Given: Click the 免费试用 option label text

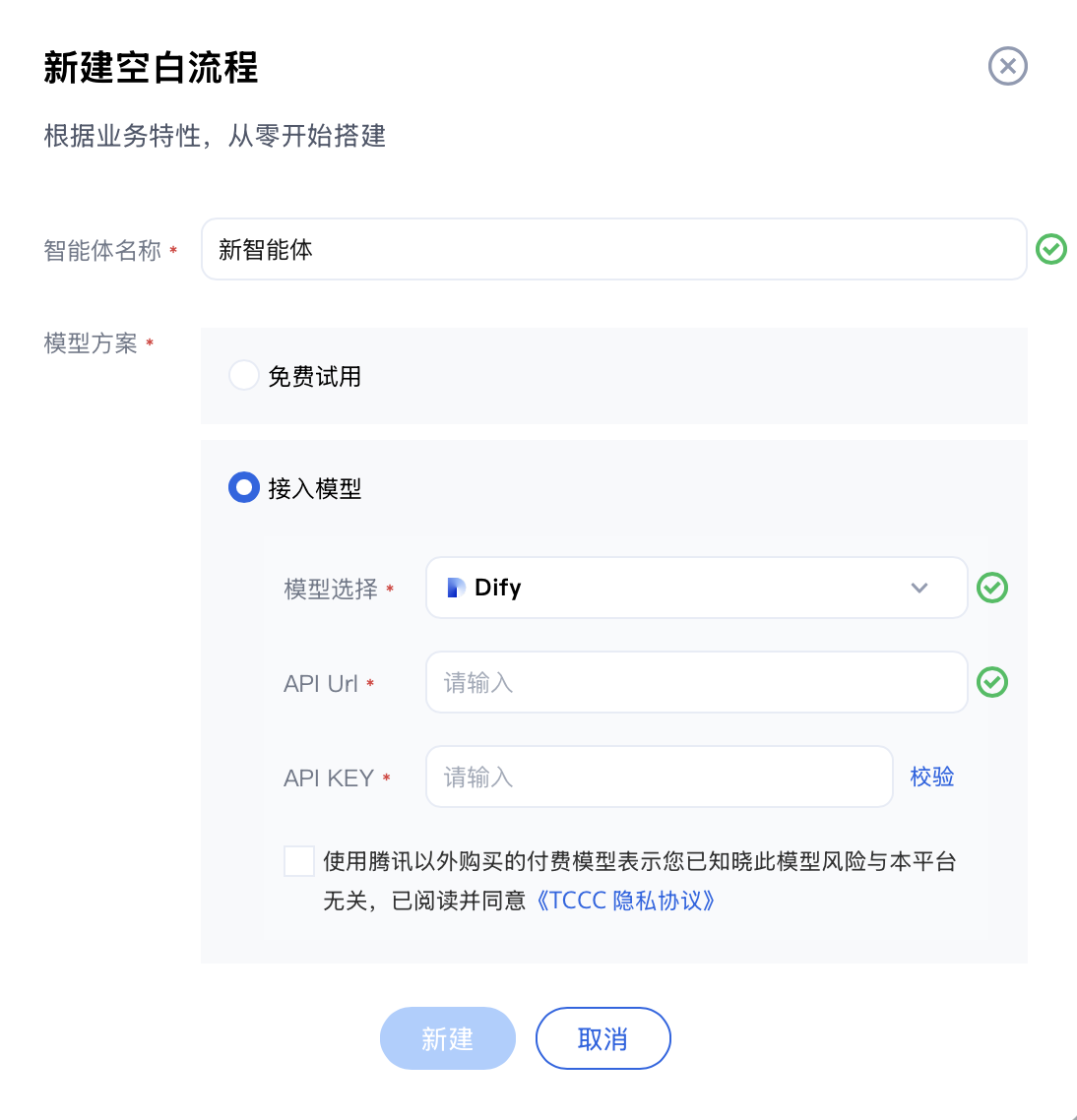Looking at the screenshot, I should (x=314, y=376).
